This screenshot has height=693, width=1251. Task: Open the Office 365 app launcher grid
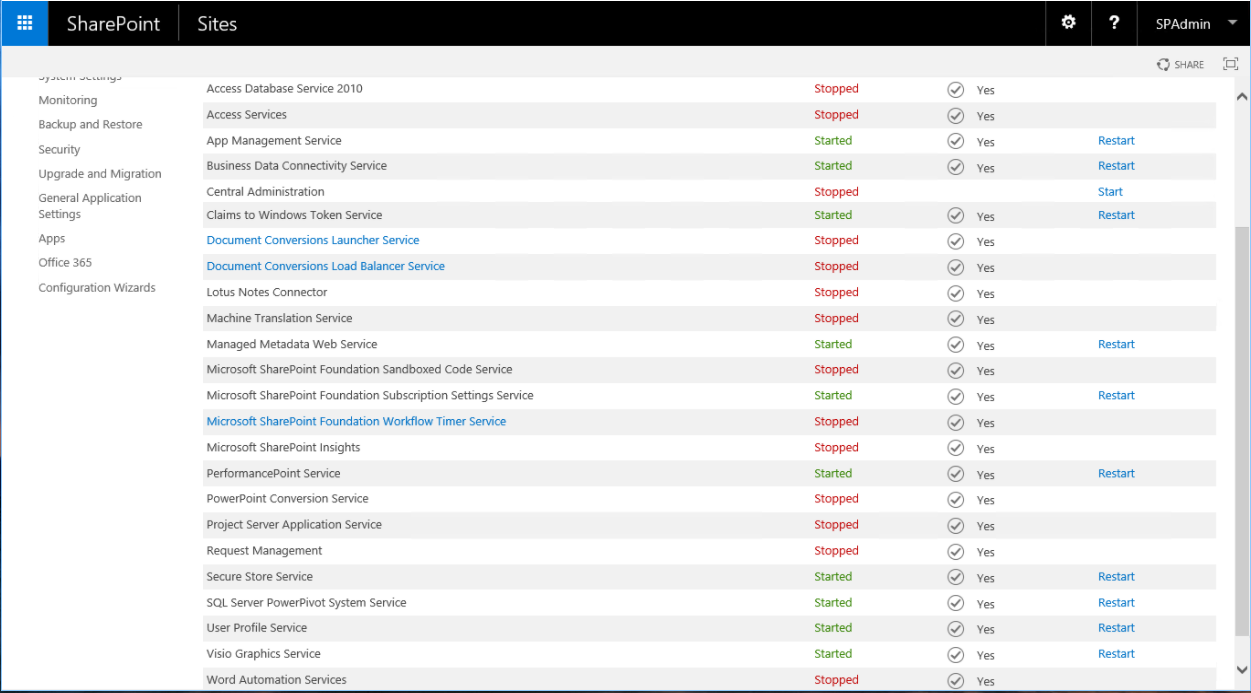[x=22, y=23]
